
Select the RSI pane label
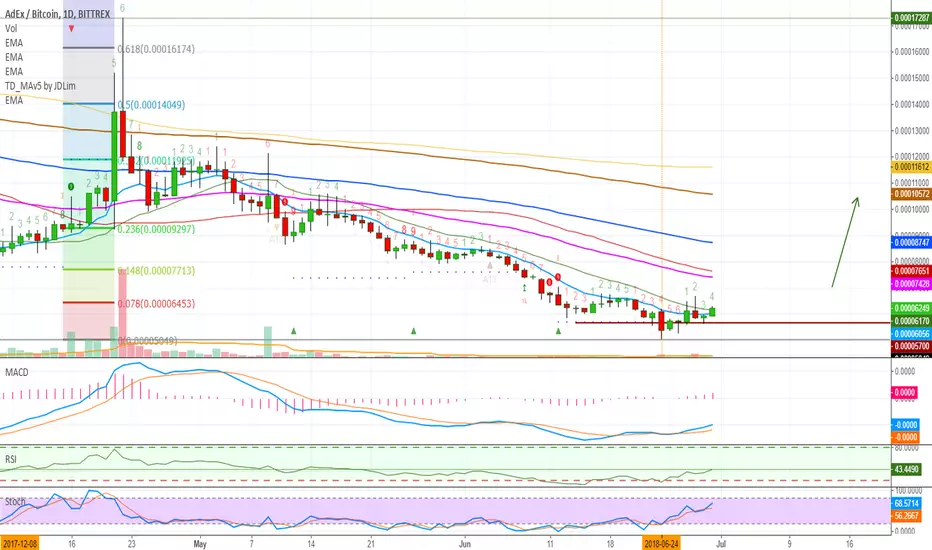point(11,459)
